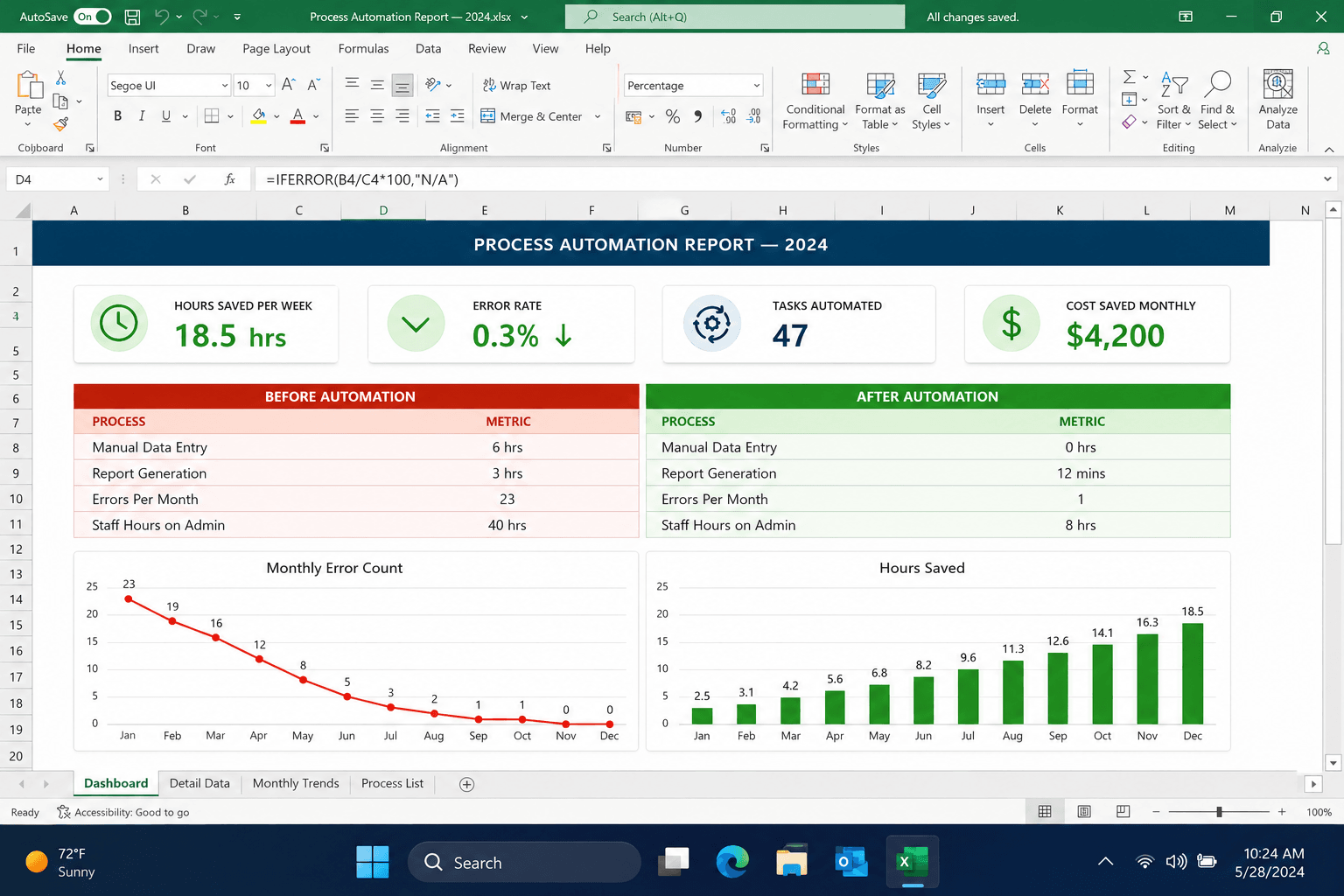Open Sort & Filter dropdown
The height and width of the screenshot is (896, 1344).
tap(1173, 100)
